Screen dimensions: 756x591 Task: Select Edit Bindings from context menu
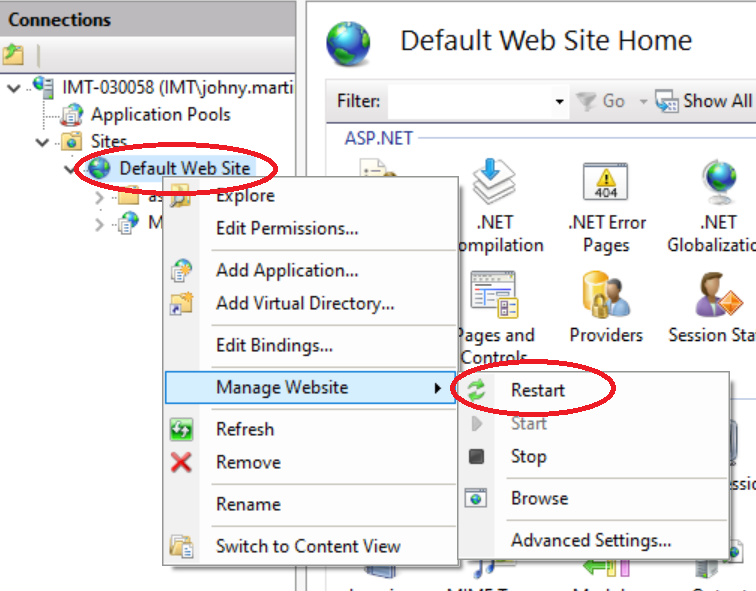click(274, 346)
